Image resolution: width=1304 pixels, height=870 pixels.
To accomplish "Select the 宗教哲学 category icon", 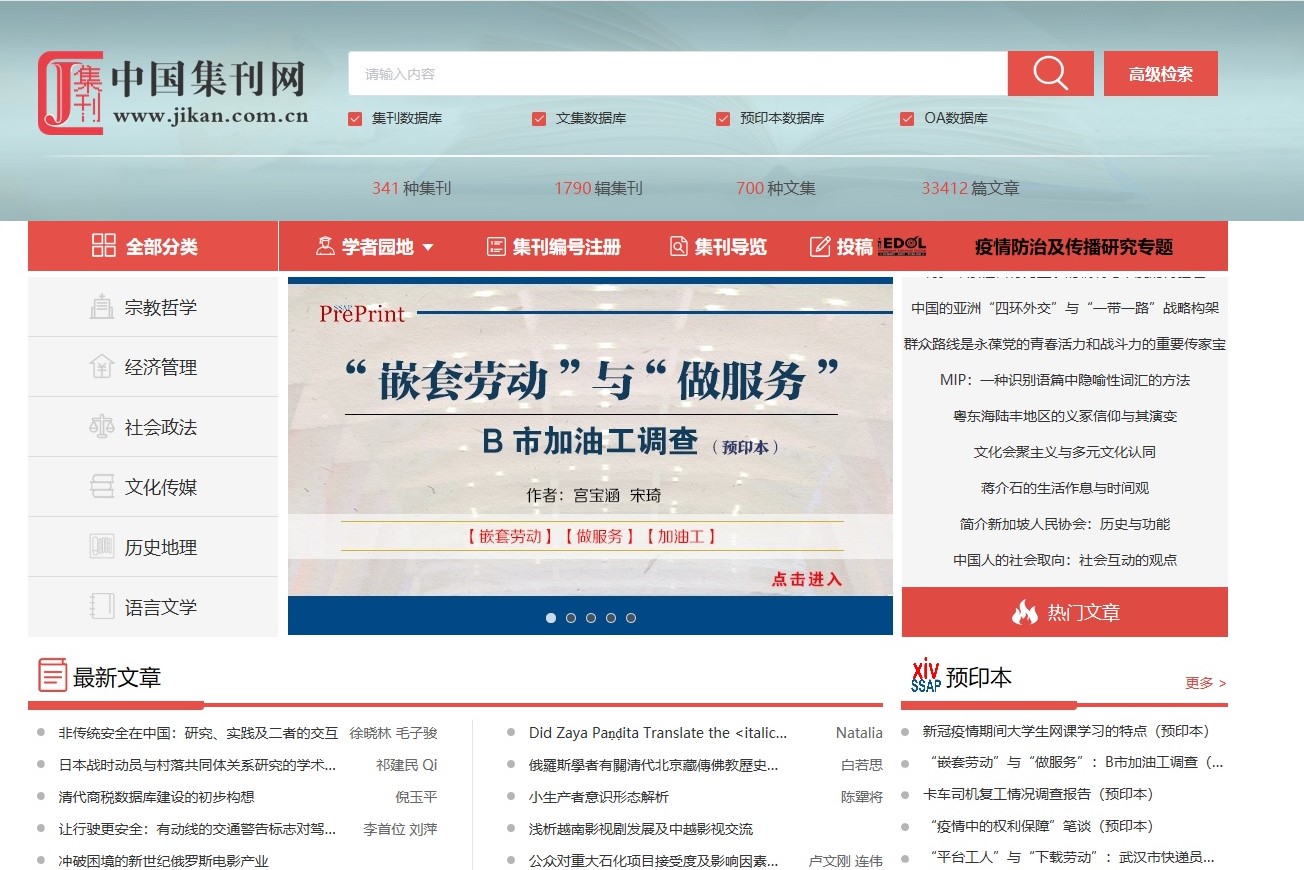I will (102, 307).
